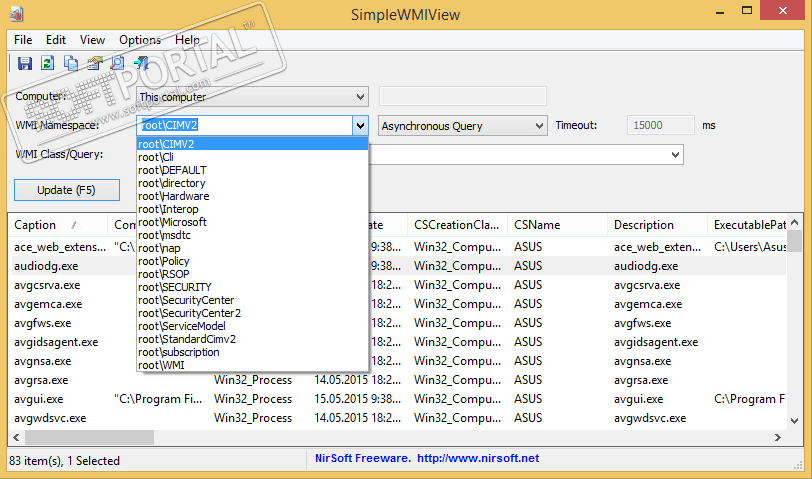The width and height of the screenshot is (812, 479).
Task: Select the avgui.exe row caption
Action: 38,399
